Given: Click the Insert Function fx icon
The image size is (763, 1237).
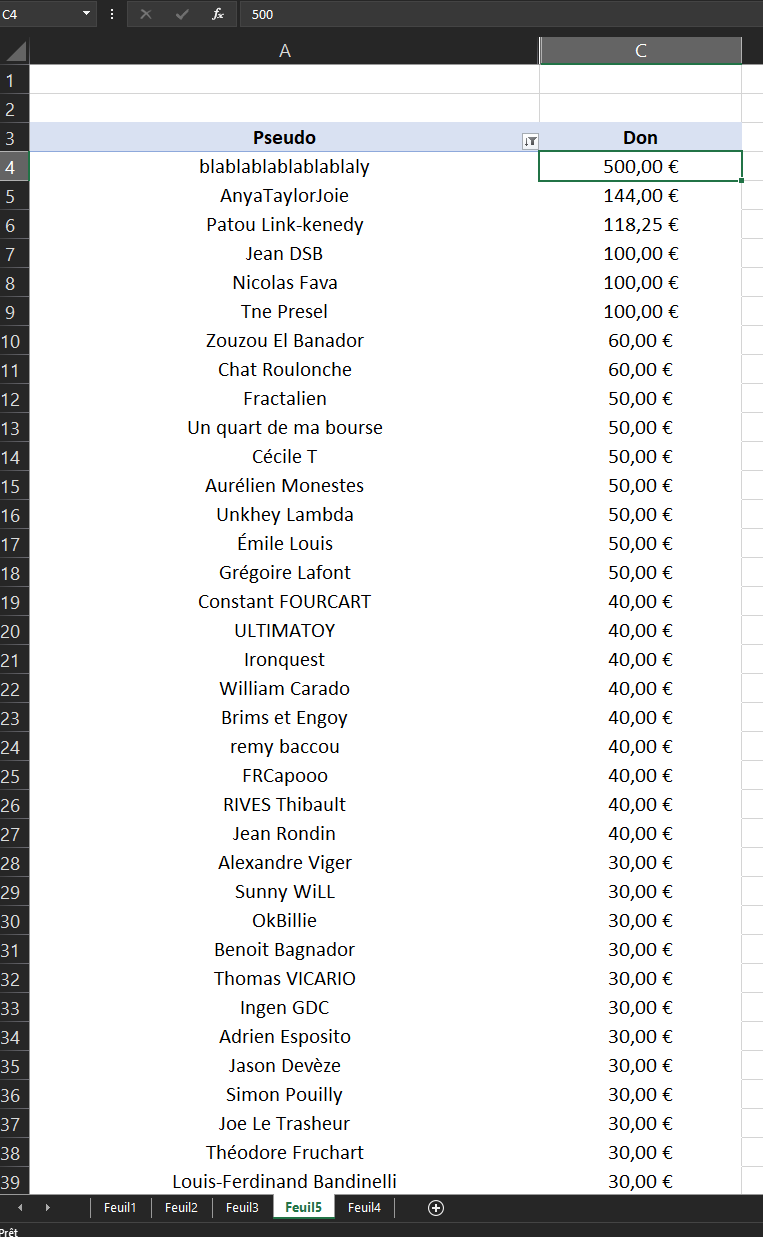Looking at the screenshot, I should [217, 14].
